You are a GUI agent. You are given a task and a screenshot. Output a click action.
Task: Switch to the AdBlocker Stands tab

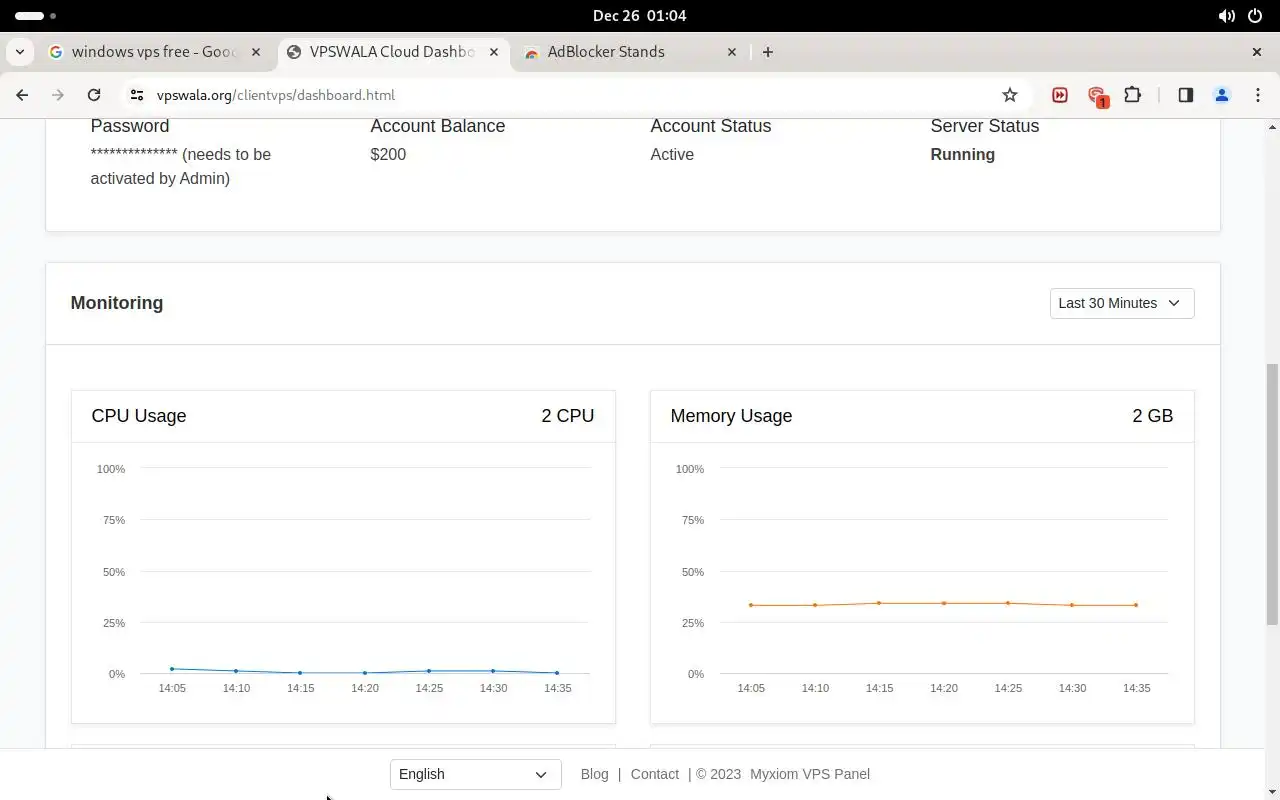point(620,52)
